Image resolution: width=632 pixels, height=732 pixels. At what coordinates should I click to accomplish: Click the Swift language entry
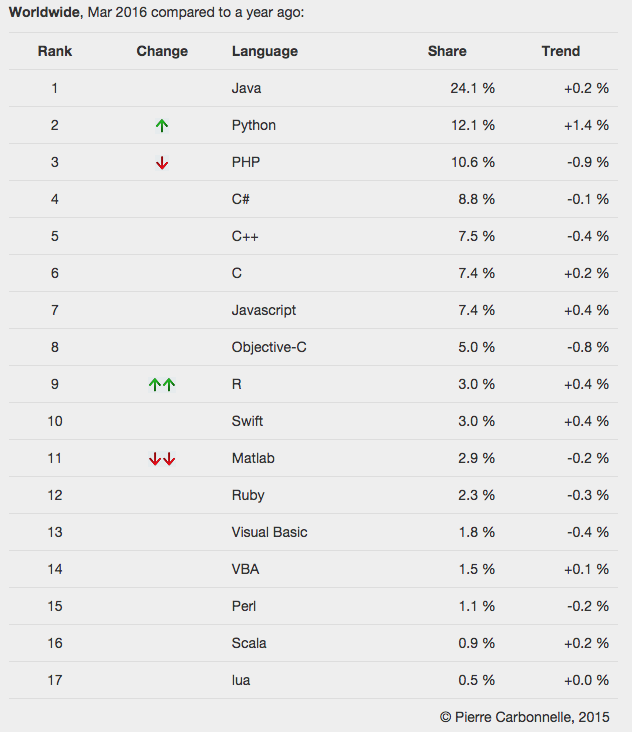(247, 421)
